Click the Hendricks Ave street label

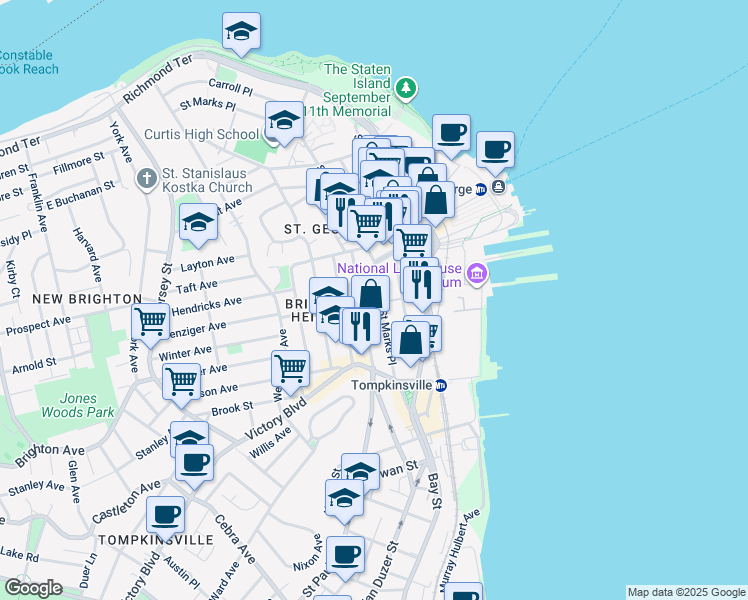(207, 306)
